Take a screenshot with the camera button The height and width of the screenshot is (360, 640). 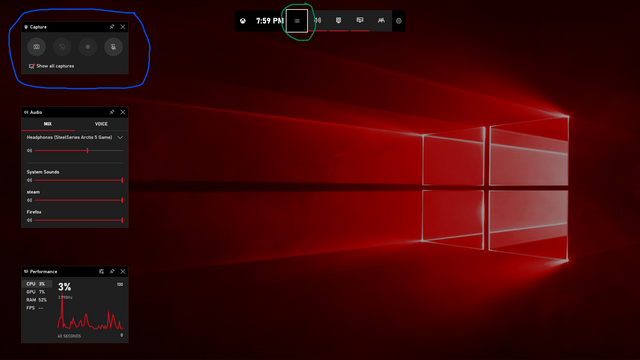[x=36, y=47]
